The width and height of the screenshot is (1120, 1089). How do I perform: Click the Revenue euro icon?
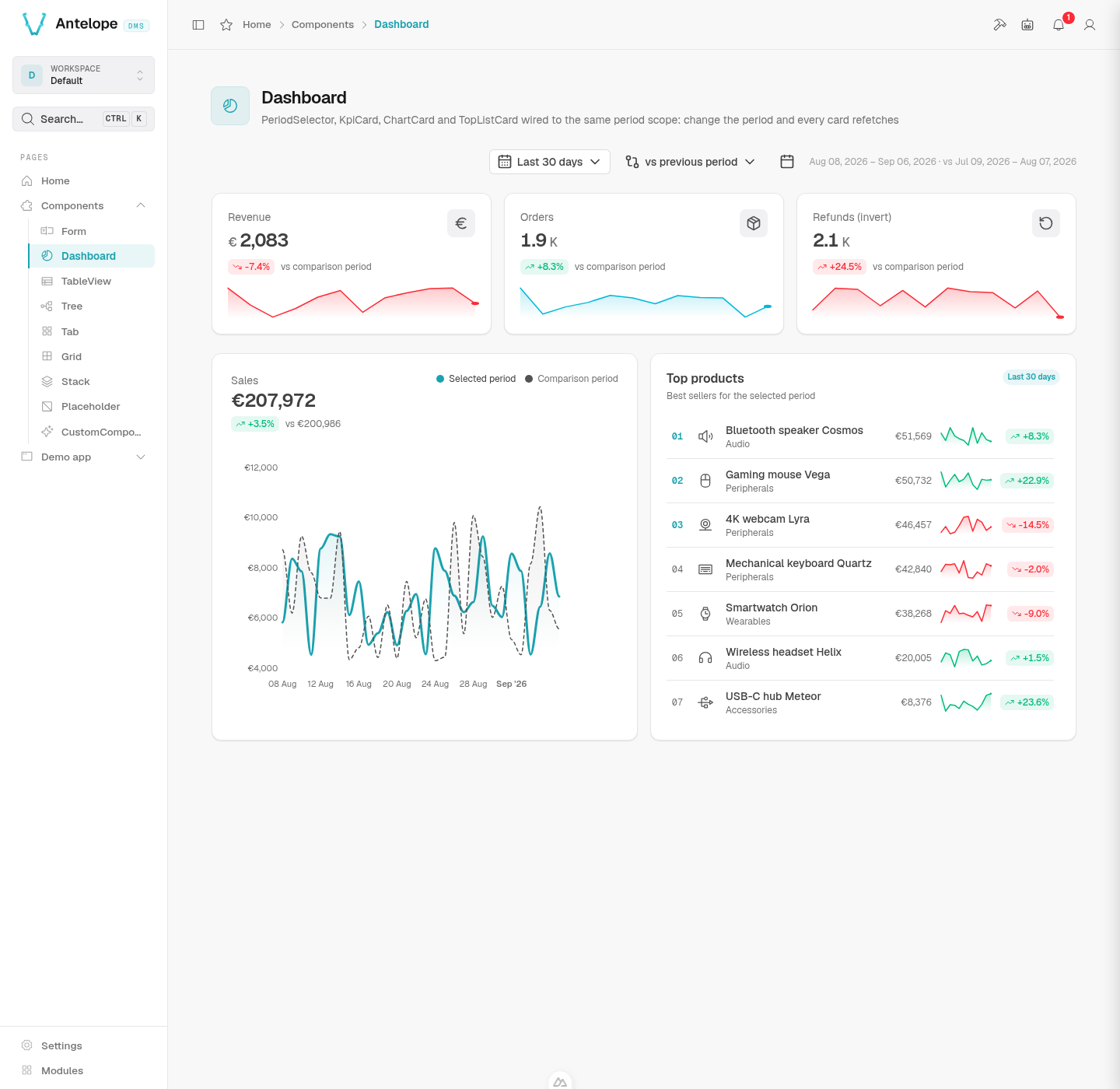coord(461,223)
